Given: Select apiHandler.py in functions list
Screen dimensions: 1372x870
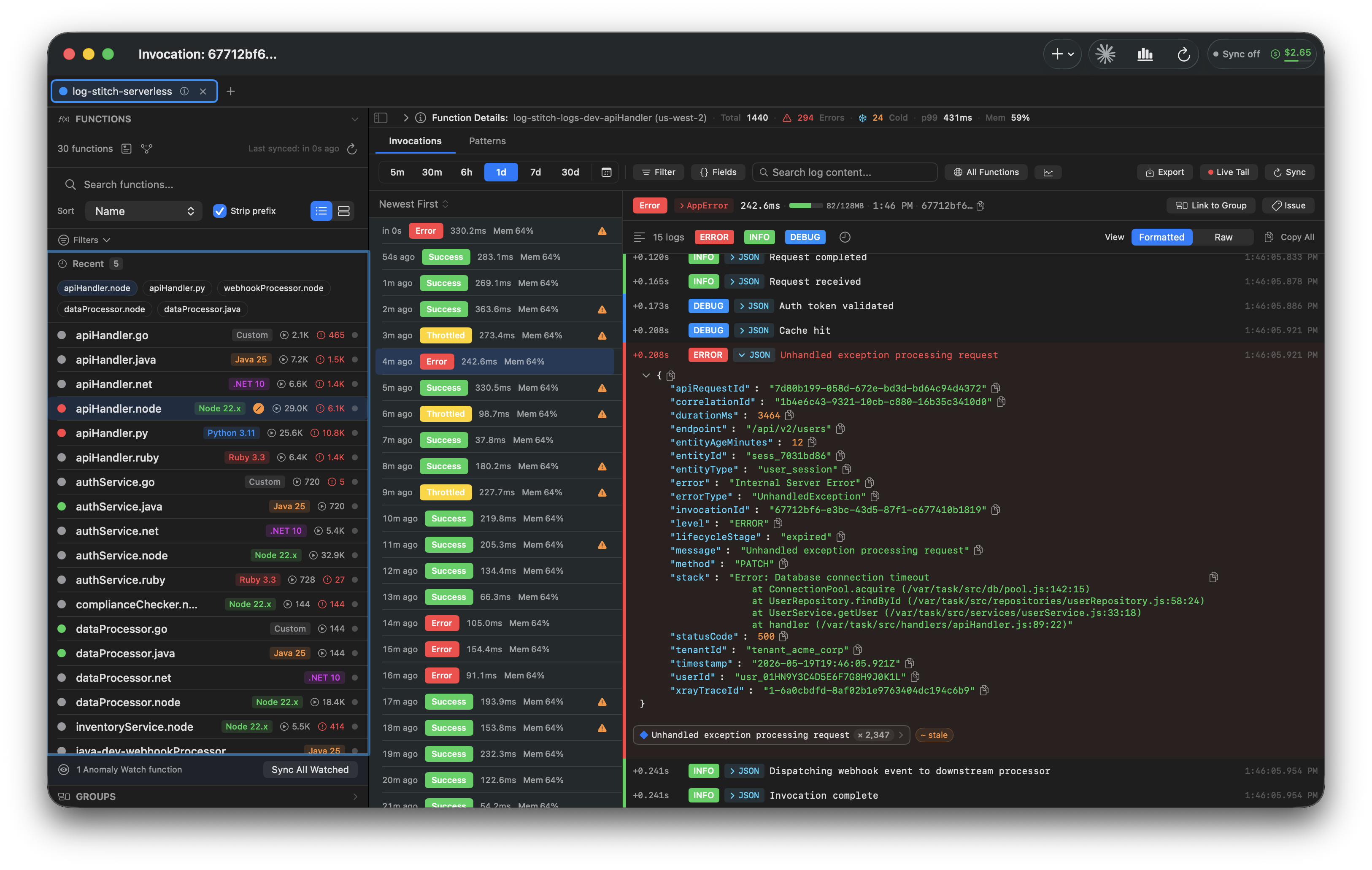Looking at the screenshot, I should pos(208,433).
